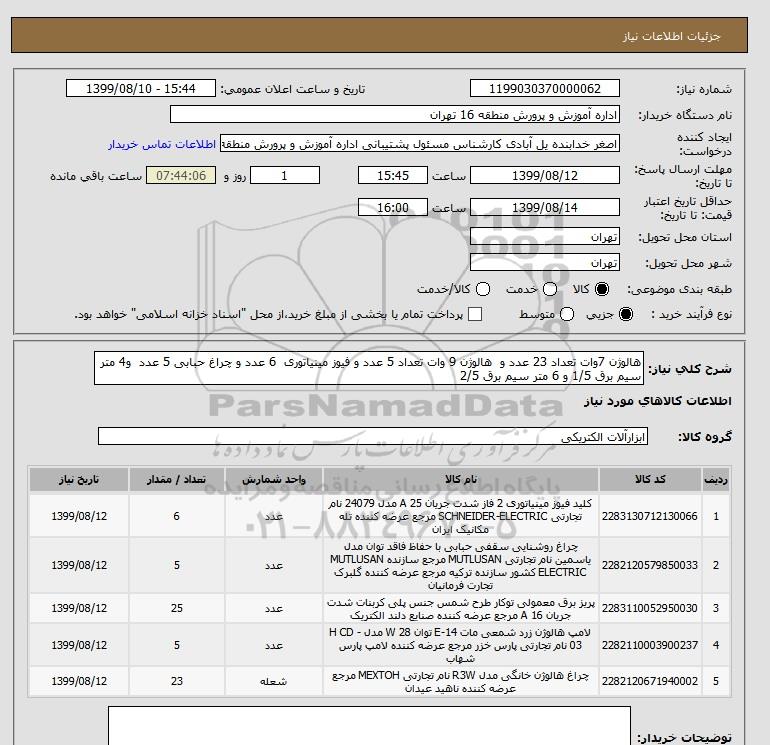
Task: Click the SCHNEIDER-ELECTRIC fuse switch item name
Action: tap(461, 516)
